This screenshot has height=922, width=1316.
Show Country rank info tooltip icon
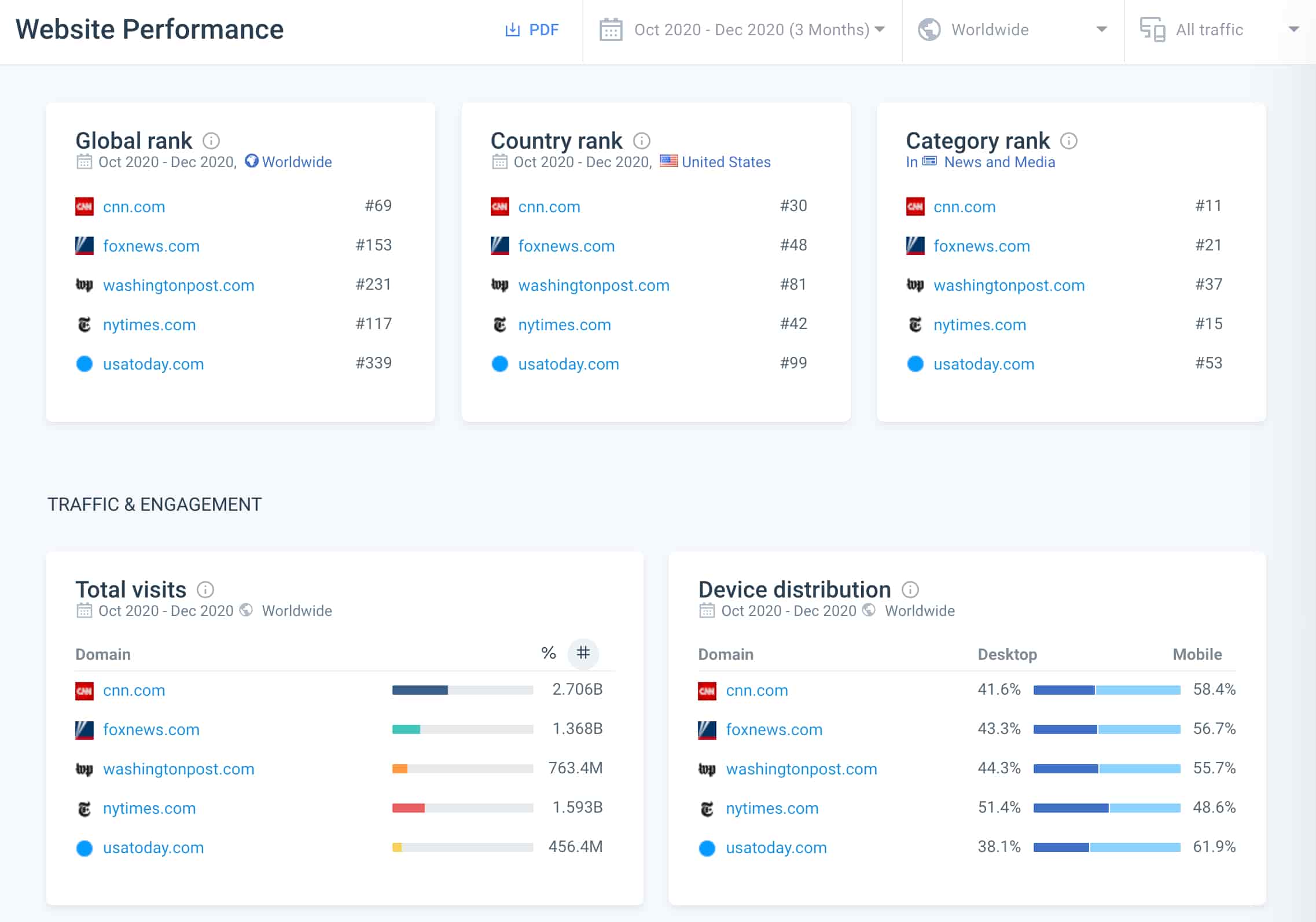pos(642,141)
